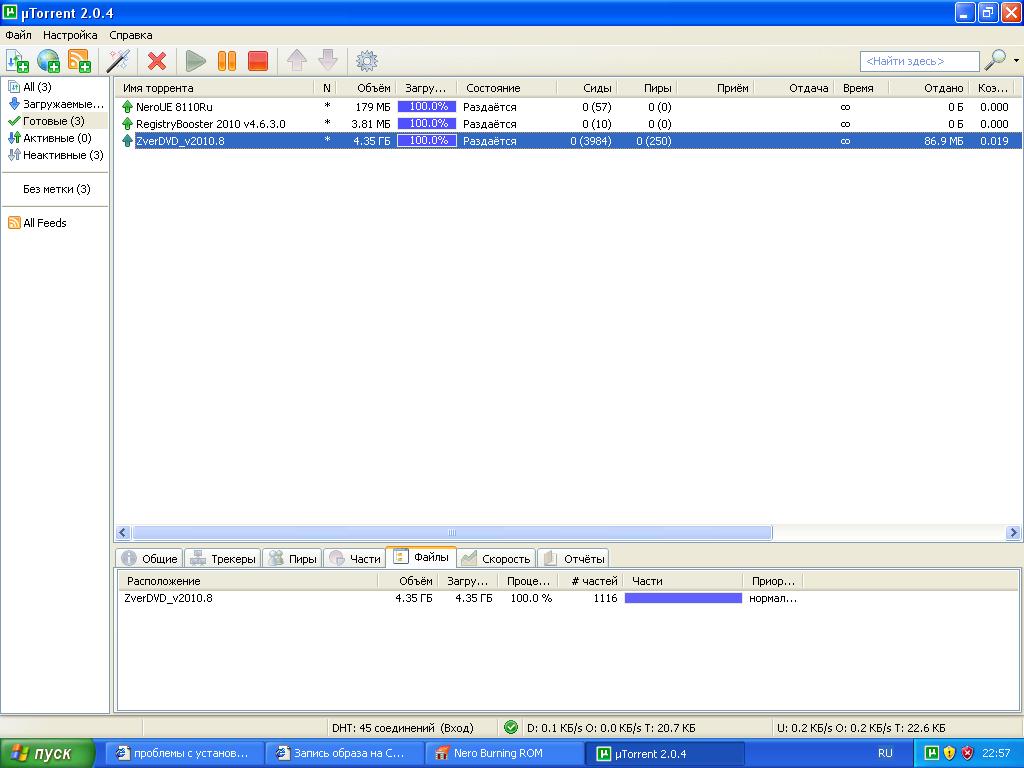
Task: Click the µTorrent tray icon
Action: click(931, 753)
